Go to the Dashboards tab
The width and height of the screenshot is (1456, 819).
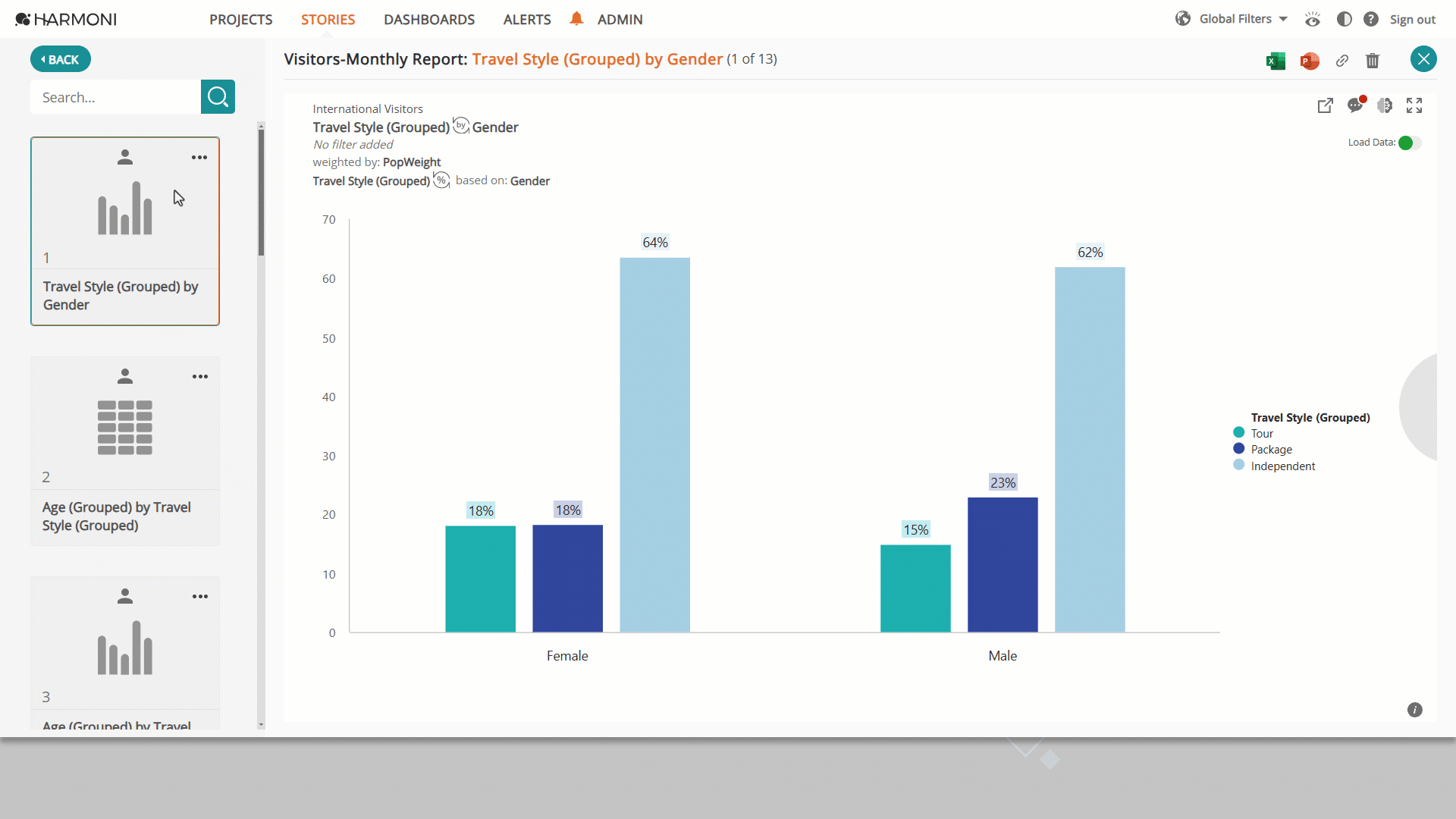coord(429,20)
